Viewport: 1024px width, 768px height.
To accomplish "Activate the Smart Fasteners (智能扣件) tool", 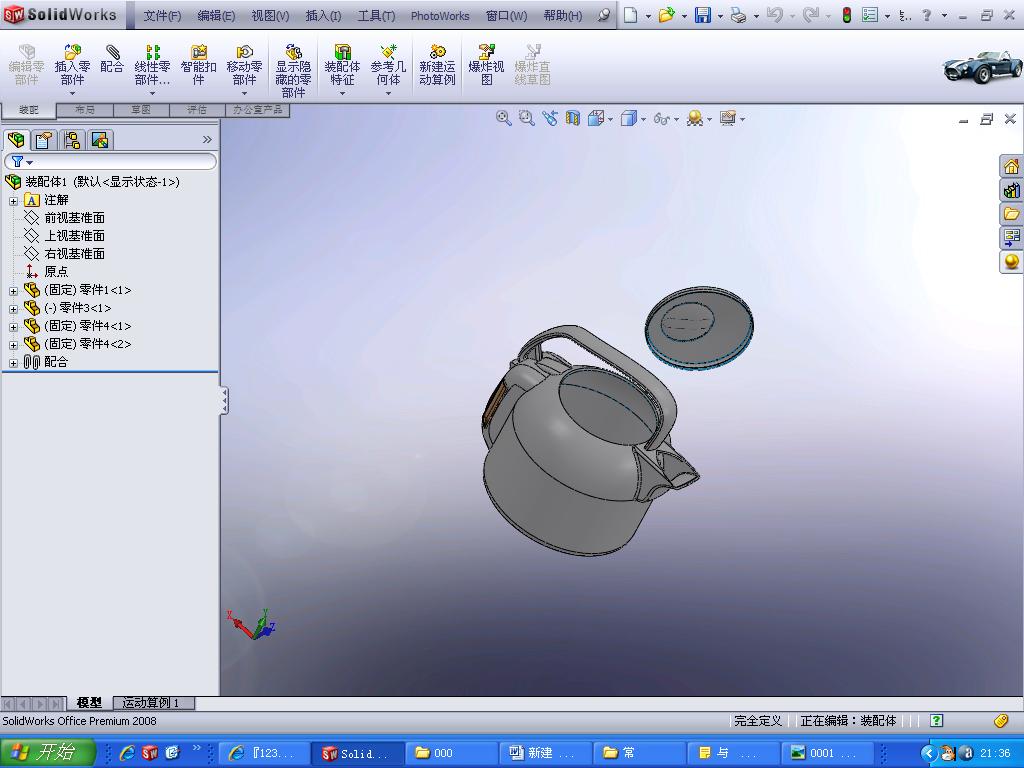I will pos(199,64).
